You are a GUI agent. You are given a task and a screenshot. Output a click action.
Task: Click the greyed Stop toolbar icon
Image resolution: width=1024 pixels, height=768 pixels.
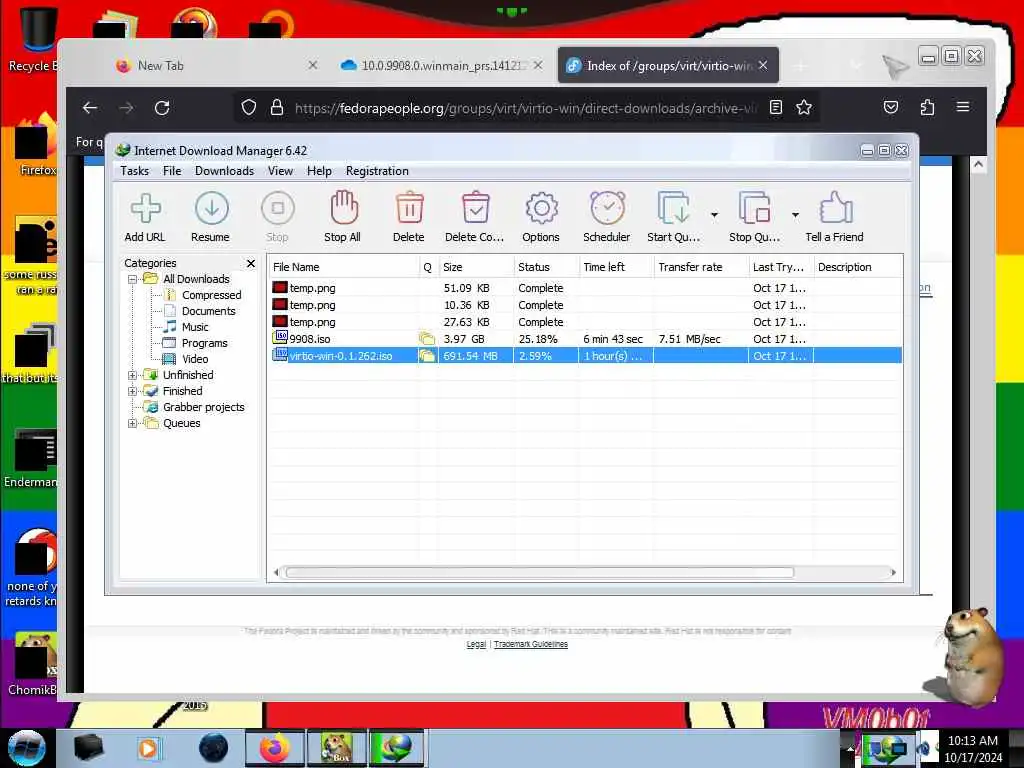point(278,217)
